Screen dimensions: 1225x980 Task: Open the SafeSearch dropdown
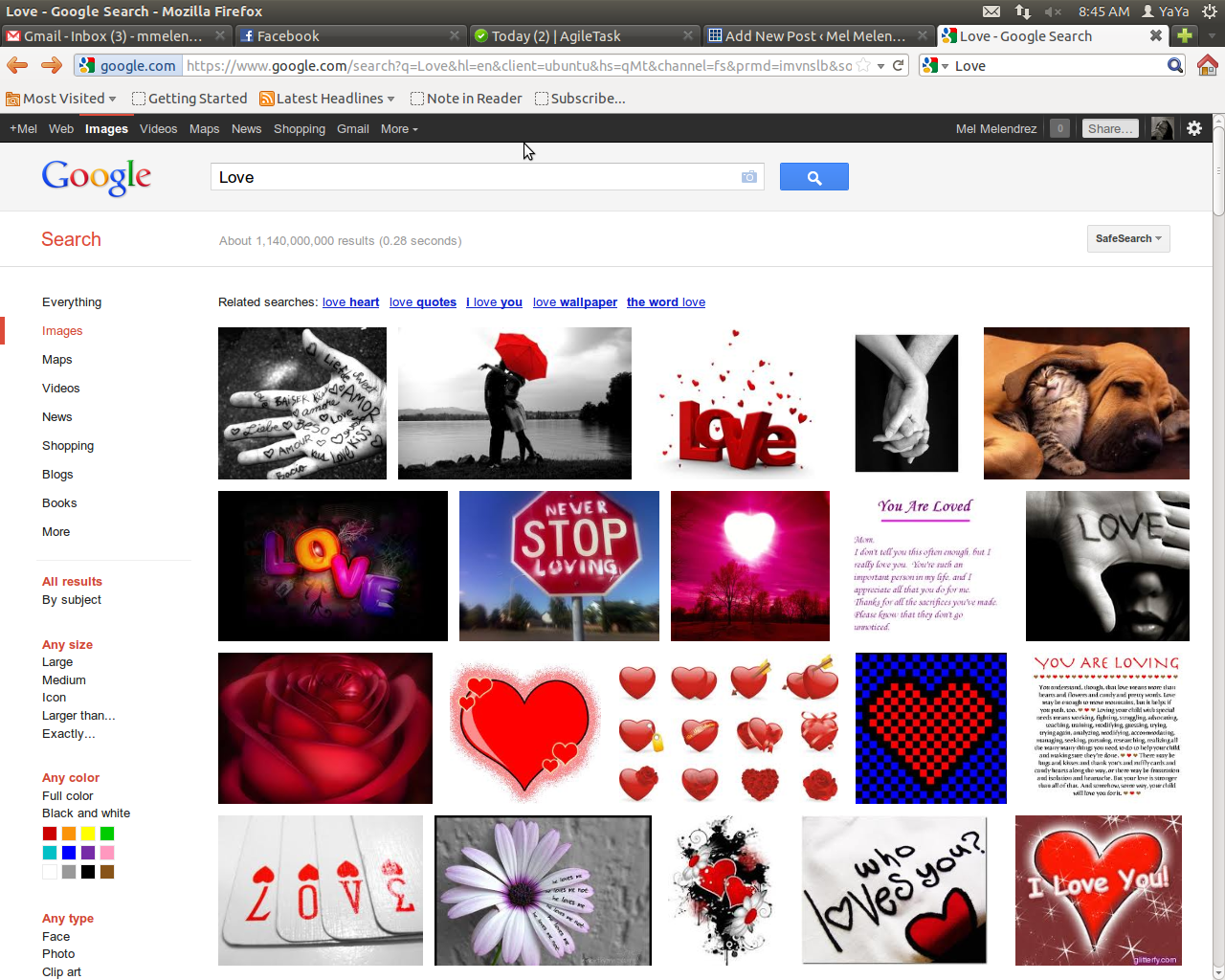pyautogui.click(x=1128, y=238)
